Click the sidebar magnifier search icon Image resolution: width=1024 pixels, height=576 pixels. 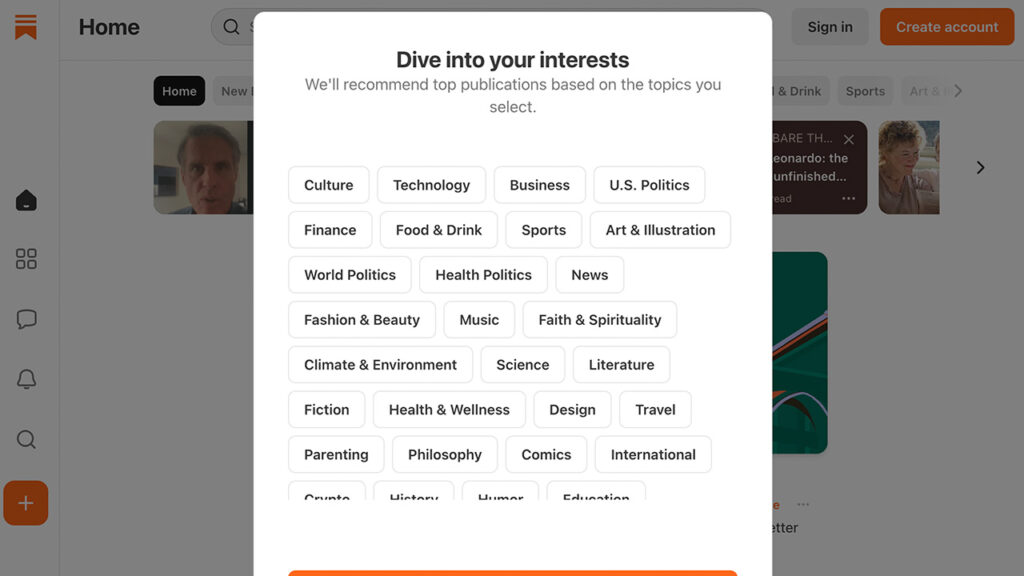pos(26,439)
